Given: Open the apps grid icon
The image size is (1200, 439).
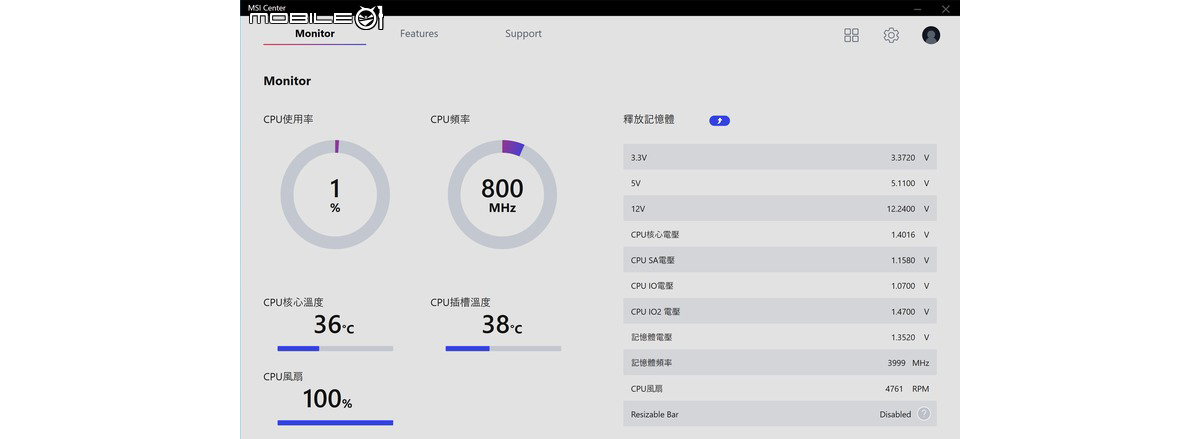Looking at the screenshot, I should [851, 35].
